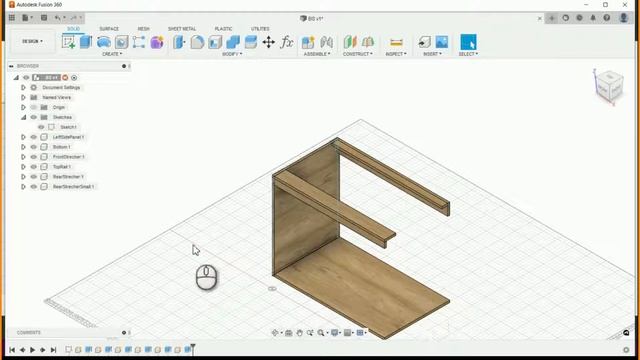Click the Orbit tool in navigation bar

(x=275, y=333)
